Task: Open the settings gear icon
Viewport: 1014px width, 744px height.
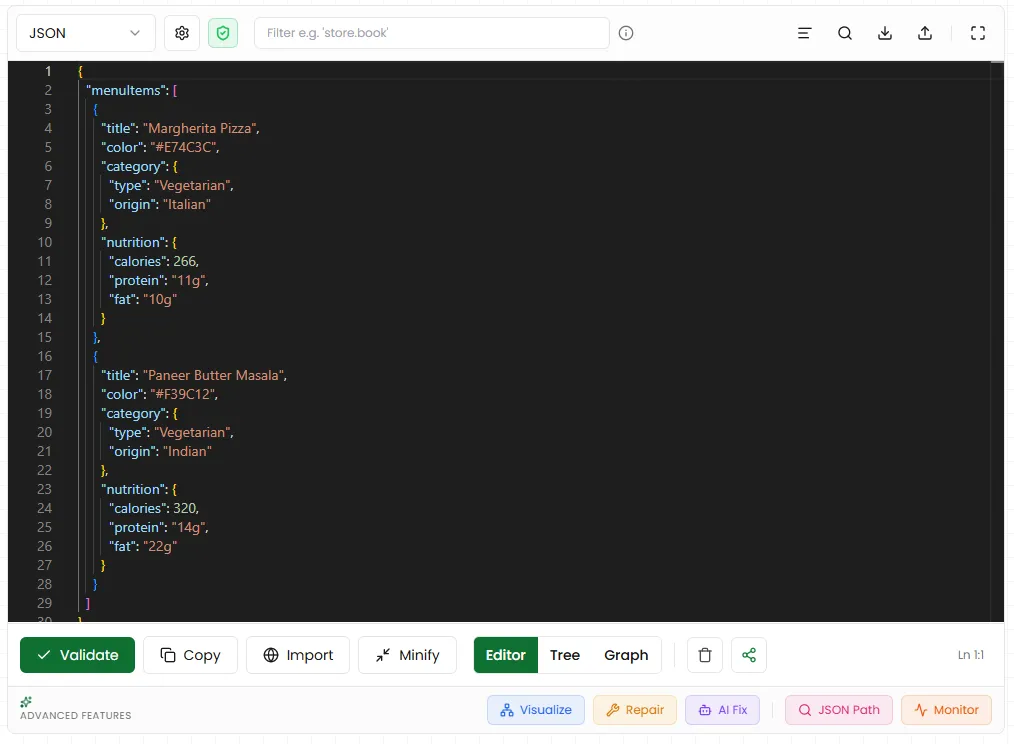Action: [x=181, y=32]
